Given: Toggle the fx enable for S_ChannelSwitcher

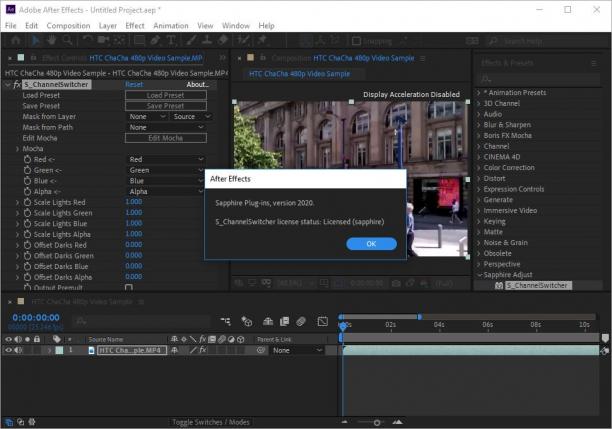Looking at the screenshot, I should point(16,84).
